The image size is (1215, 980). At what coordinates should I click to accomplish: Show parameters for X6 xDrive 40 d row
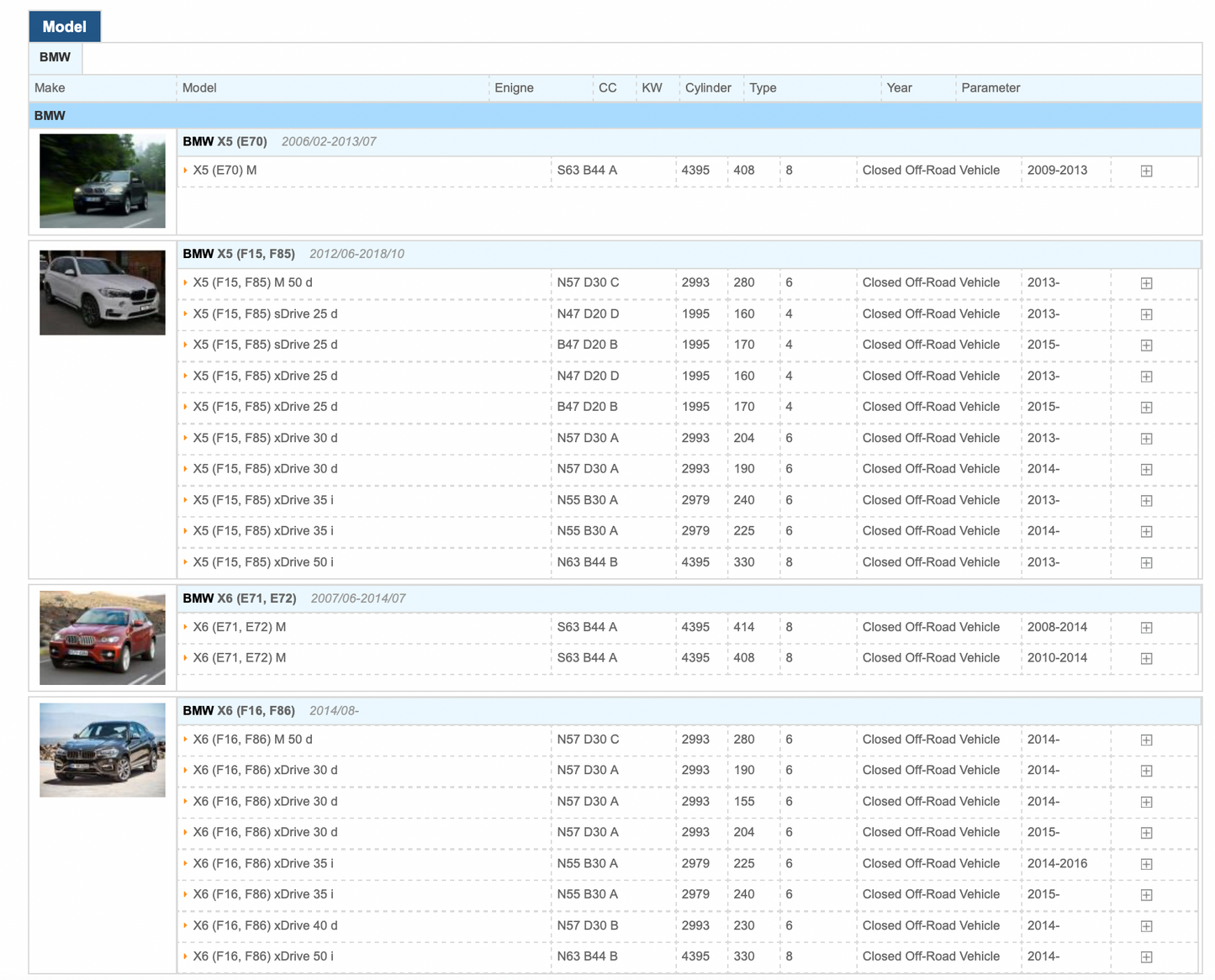(1146, 926)
